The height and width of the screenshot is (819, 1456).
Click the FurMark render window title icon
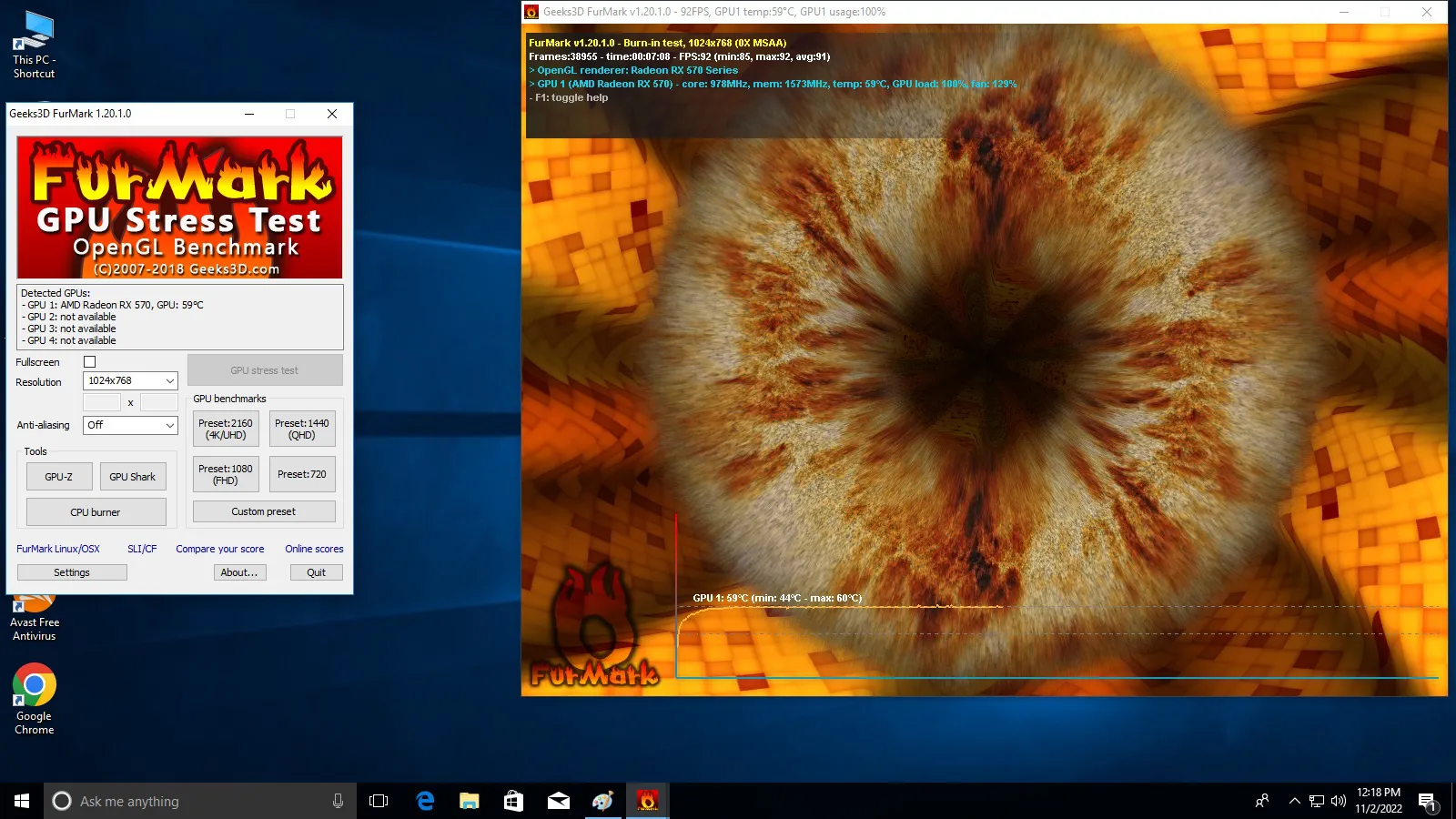531,12
